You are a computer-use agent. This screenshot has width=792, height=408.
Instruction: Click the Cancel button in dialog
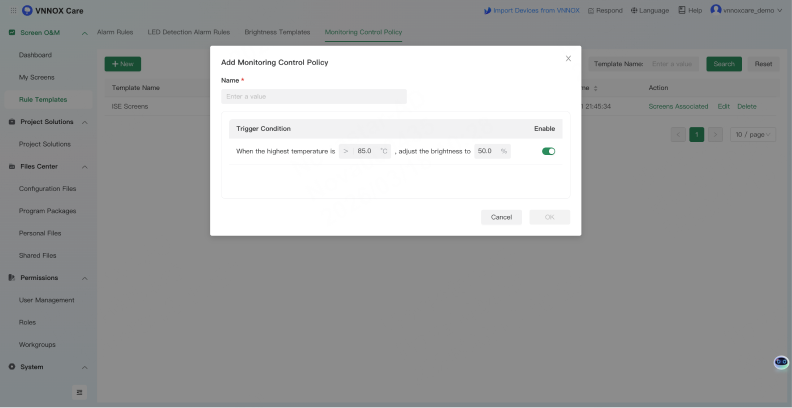tap(501, 217)
